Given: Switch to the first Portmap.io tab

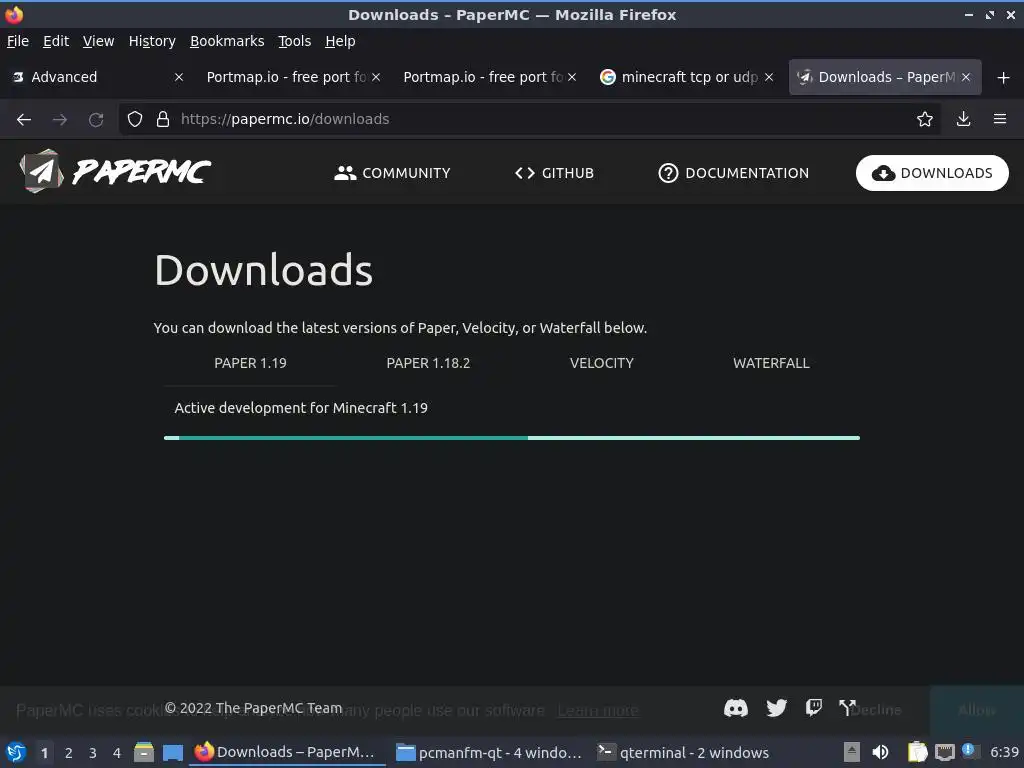Looking at the screenshot, I should (286, 77).
